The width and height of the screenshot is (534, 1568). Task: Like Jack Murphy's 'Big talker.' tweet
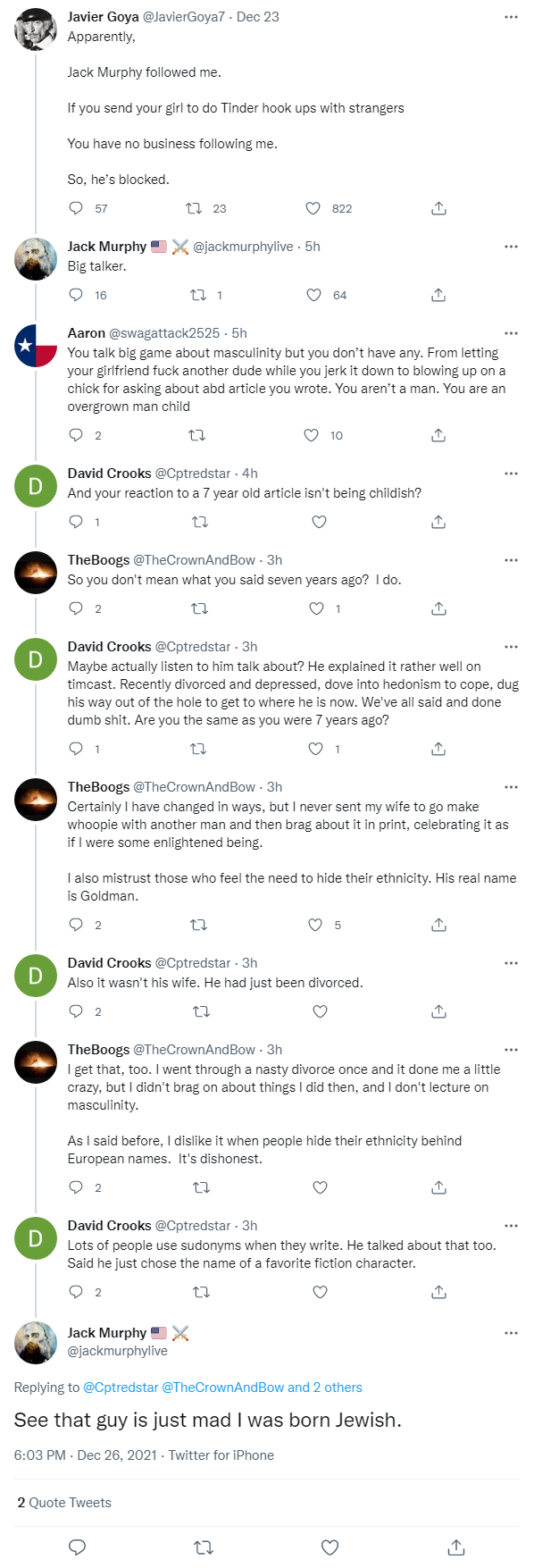pyautogui.click(x=313, y=295)
